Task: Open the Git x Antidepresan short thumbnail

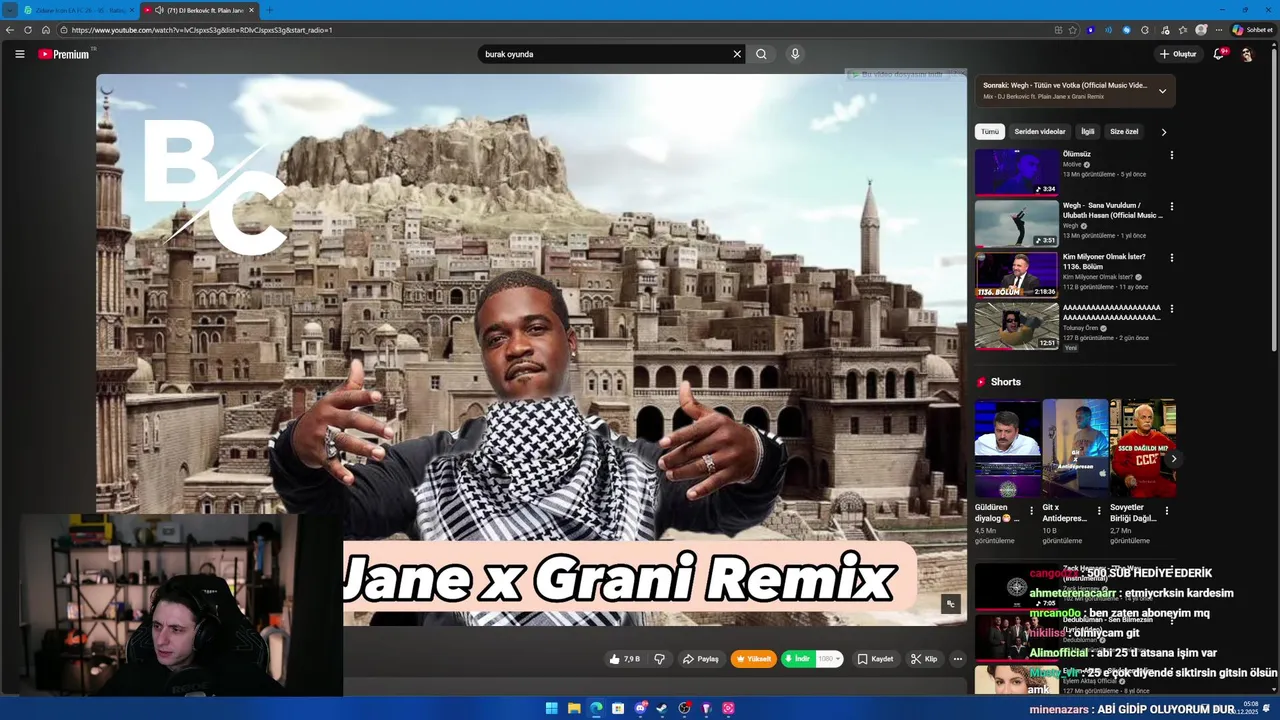Action: click(x=1075, y=448)
